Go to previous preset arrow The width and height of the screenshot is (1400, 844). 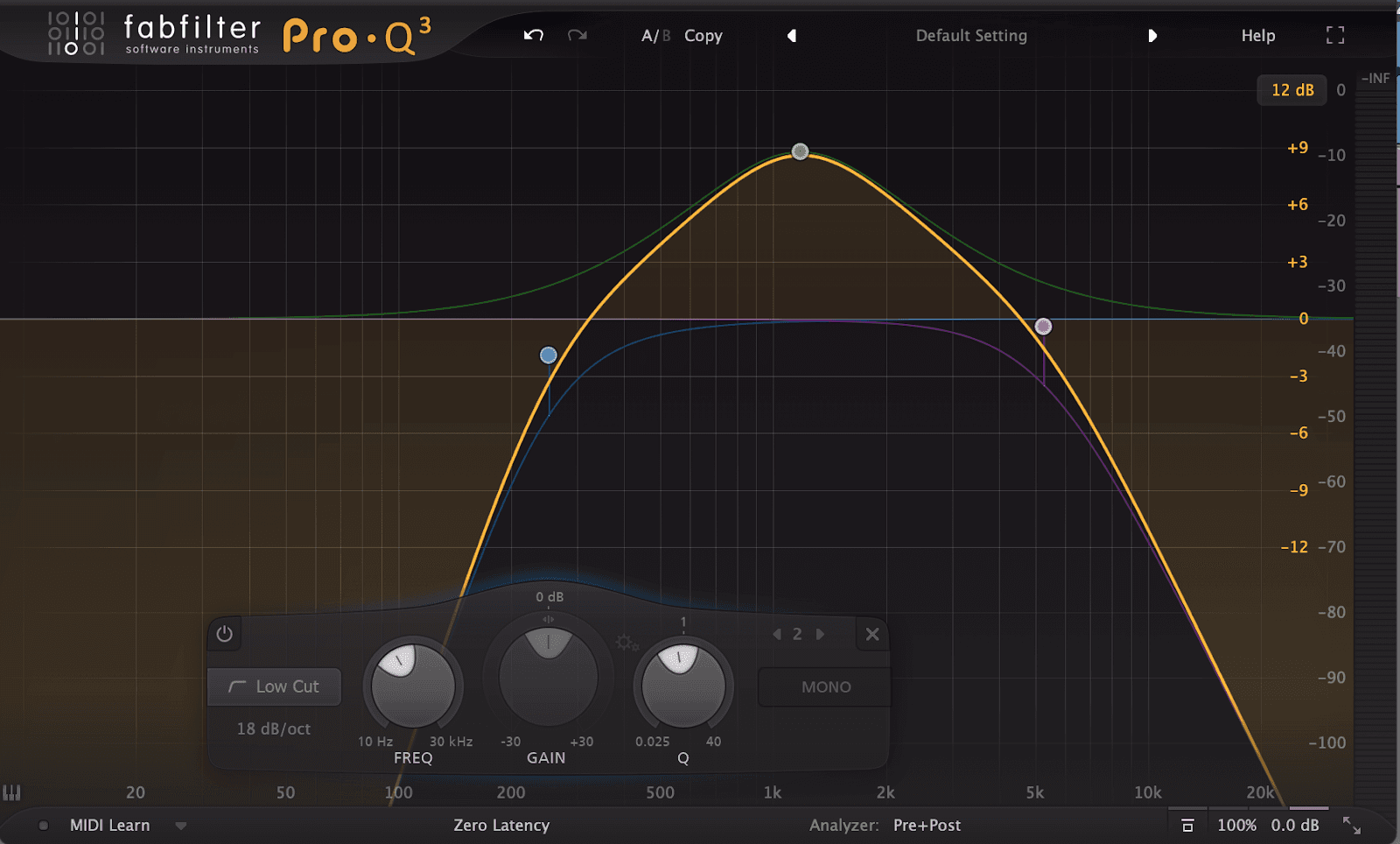[792, 36]
